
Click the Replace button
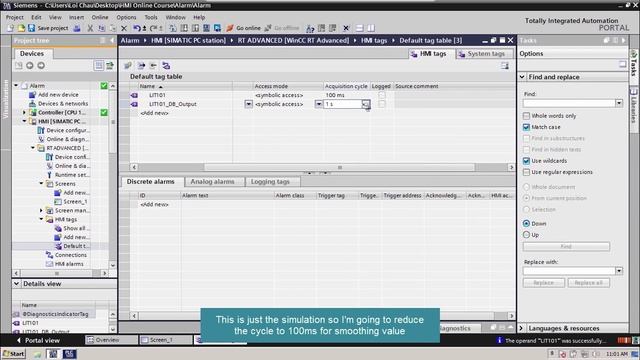point(544,283)
